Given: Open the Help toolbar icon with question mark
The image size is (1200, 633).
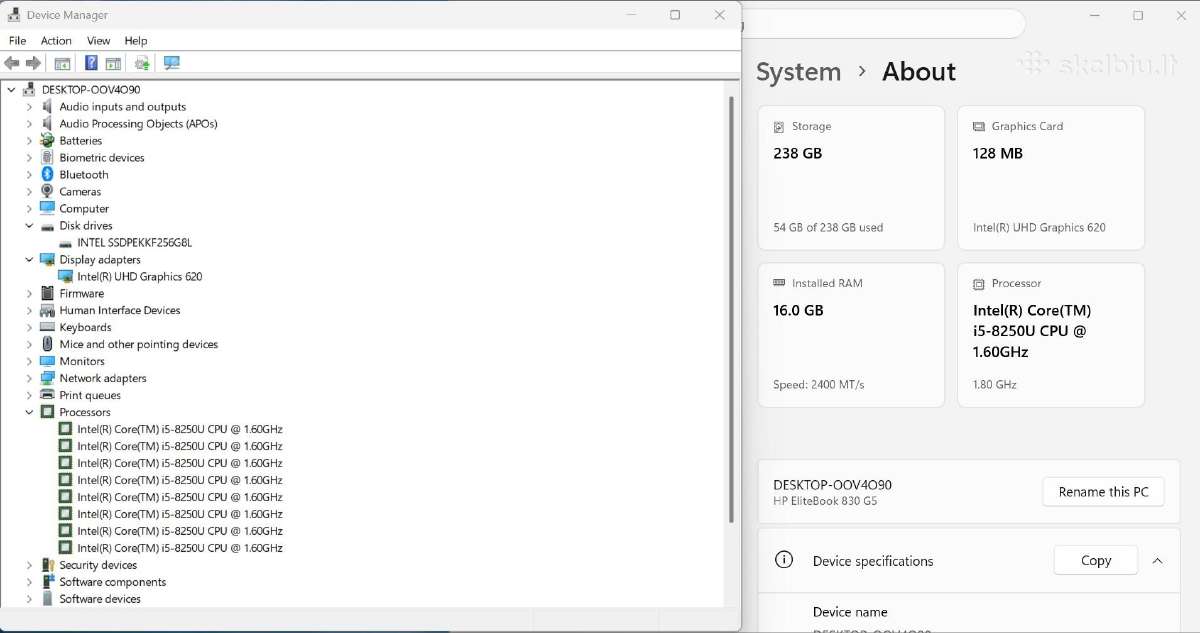Looking at the screenshot, I should click(x=91, y=63).
